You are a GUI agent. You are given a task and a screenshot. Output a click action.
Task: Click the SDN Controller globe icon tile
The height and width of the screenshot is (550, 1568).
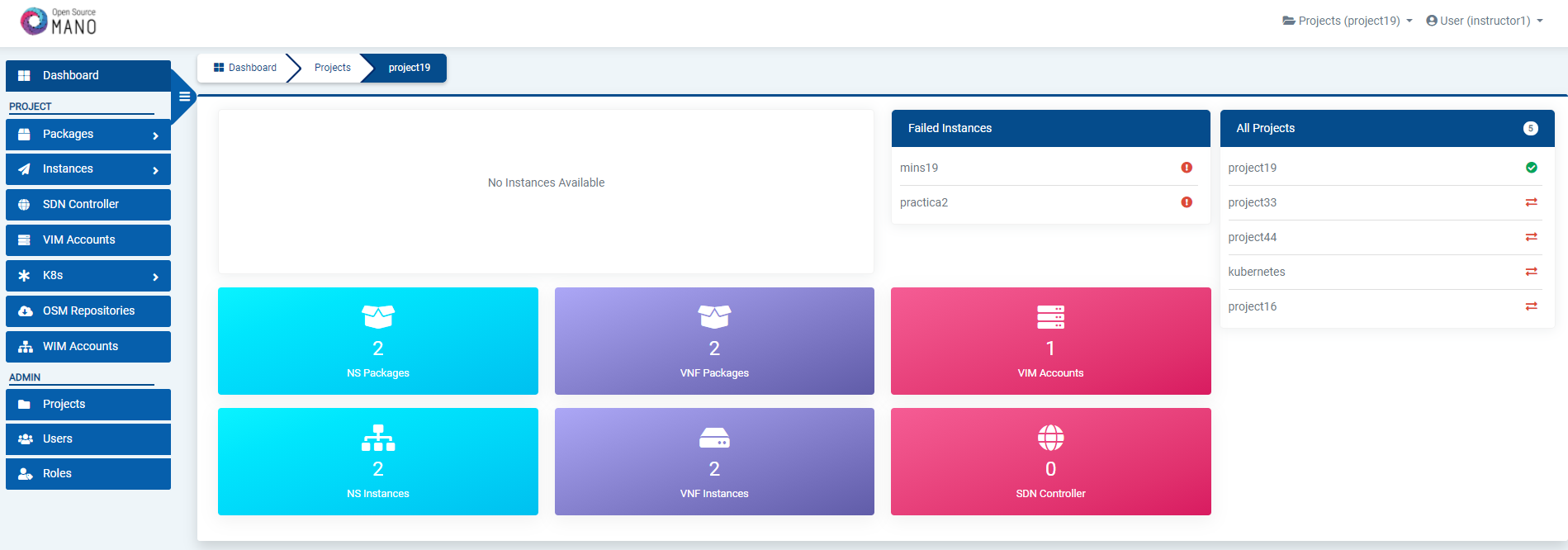(x=1050, y=438)
